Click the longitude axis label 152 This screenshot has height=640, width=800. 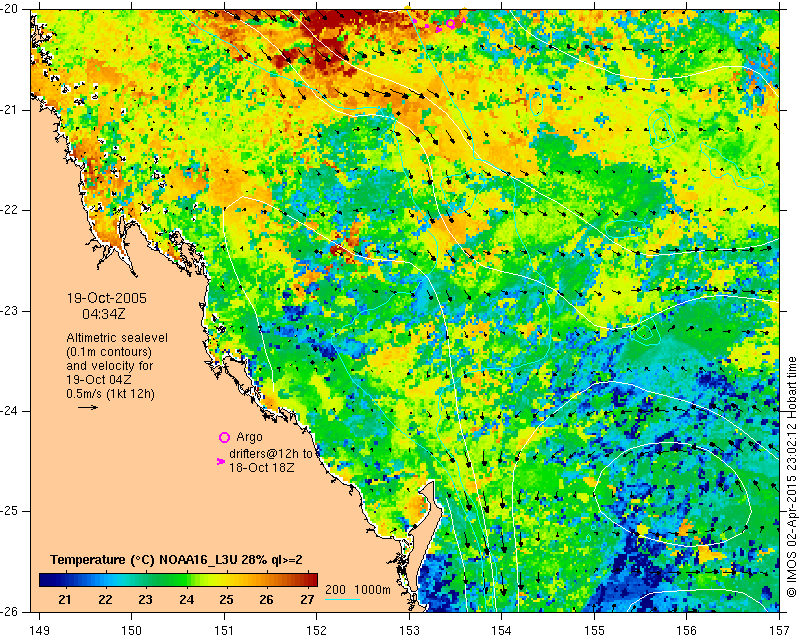[x=316, y=631]
